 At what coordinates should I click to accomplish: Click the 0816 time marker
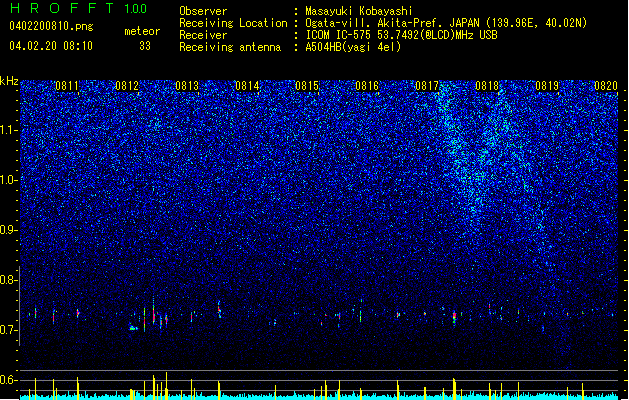[367, 86]
